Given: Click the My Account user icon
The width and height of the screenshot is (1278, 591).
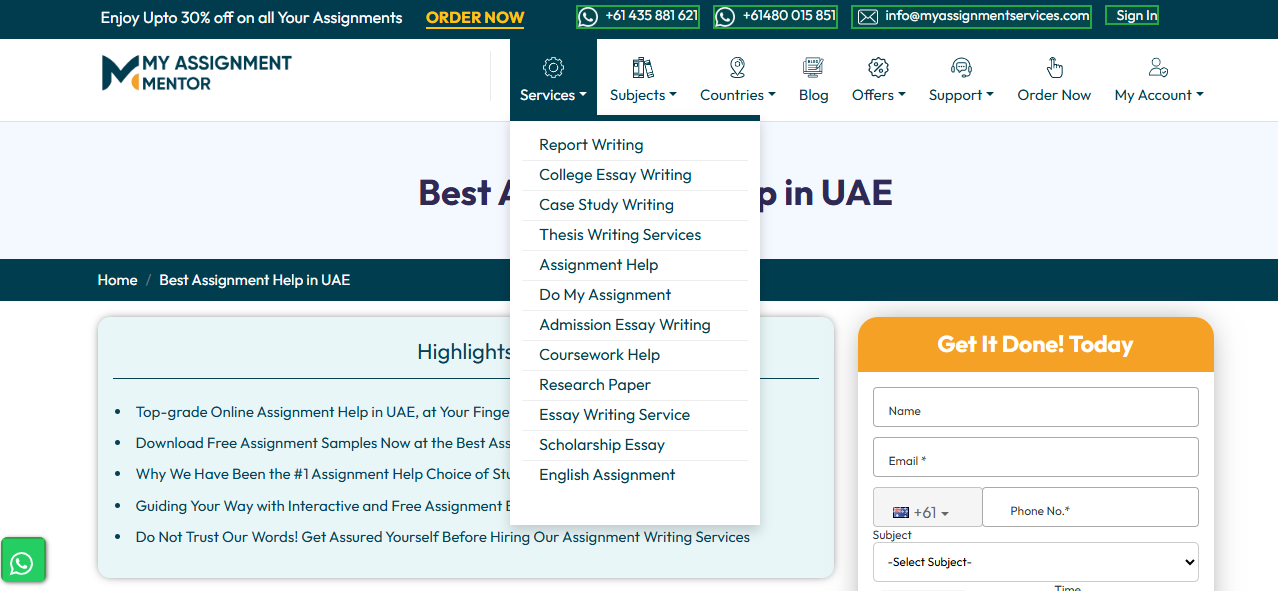Looking at the screenshot, I should tap(1158, 68).
